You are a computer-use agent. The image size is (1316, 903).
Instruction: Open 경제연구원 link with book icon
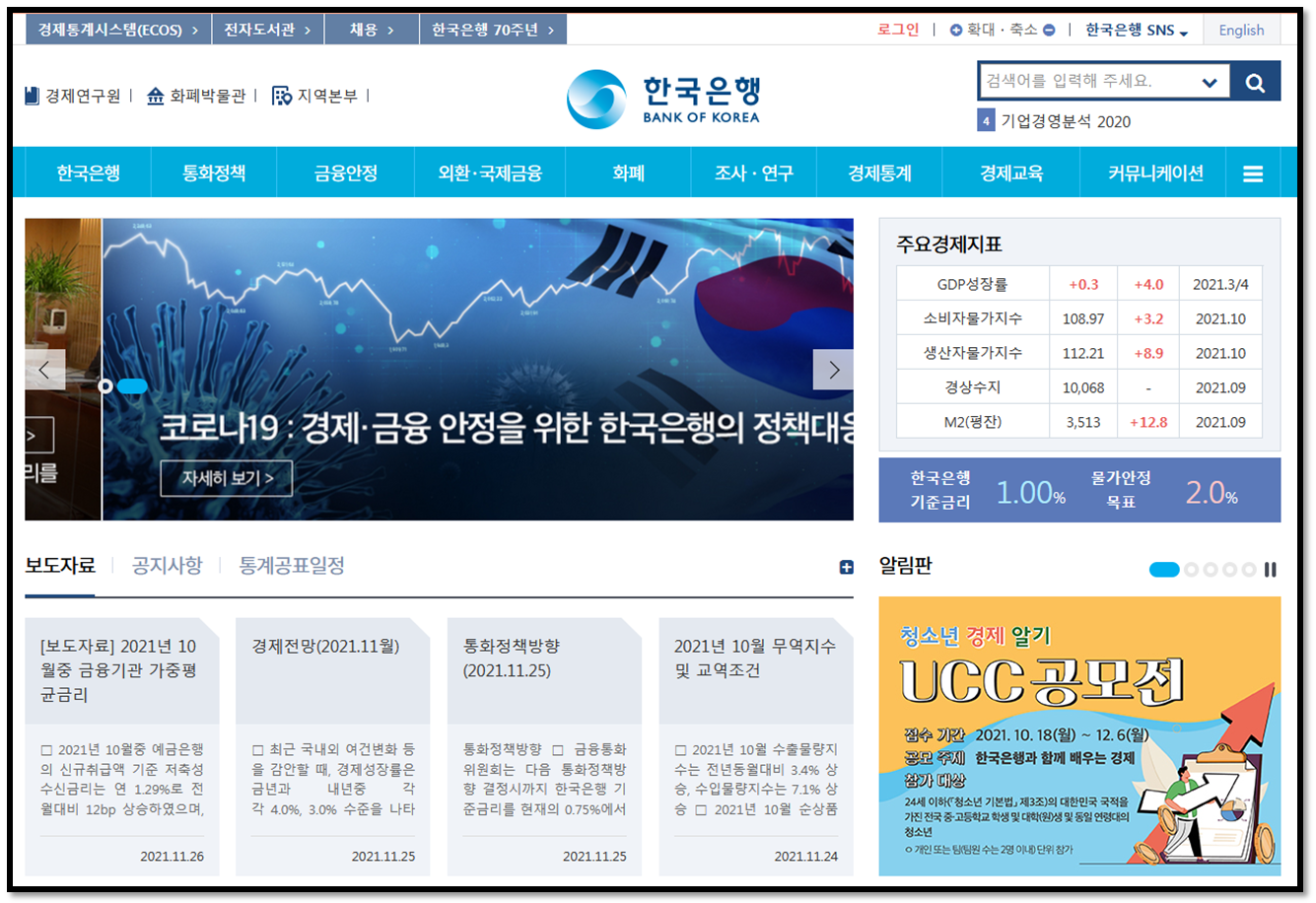tap(73, 96)
